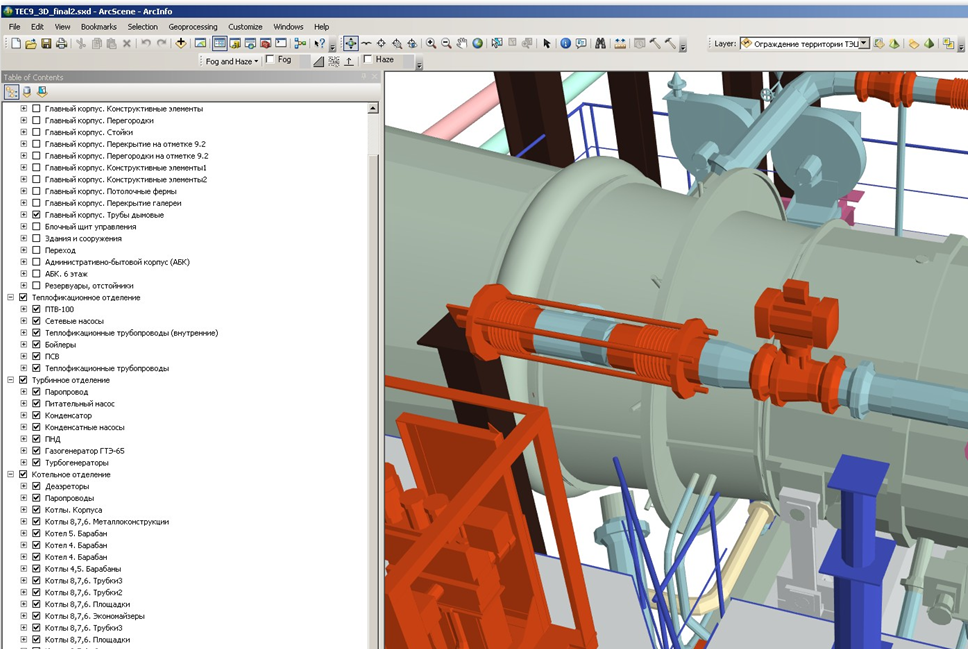Click the Блочный щит управления layer name
This screenshot has height=649, width=968.
pos(90,227)
